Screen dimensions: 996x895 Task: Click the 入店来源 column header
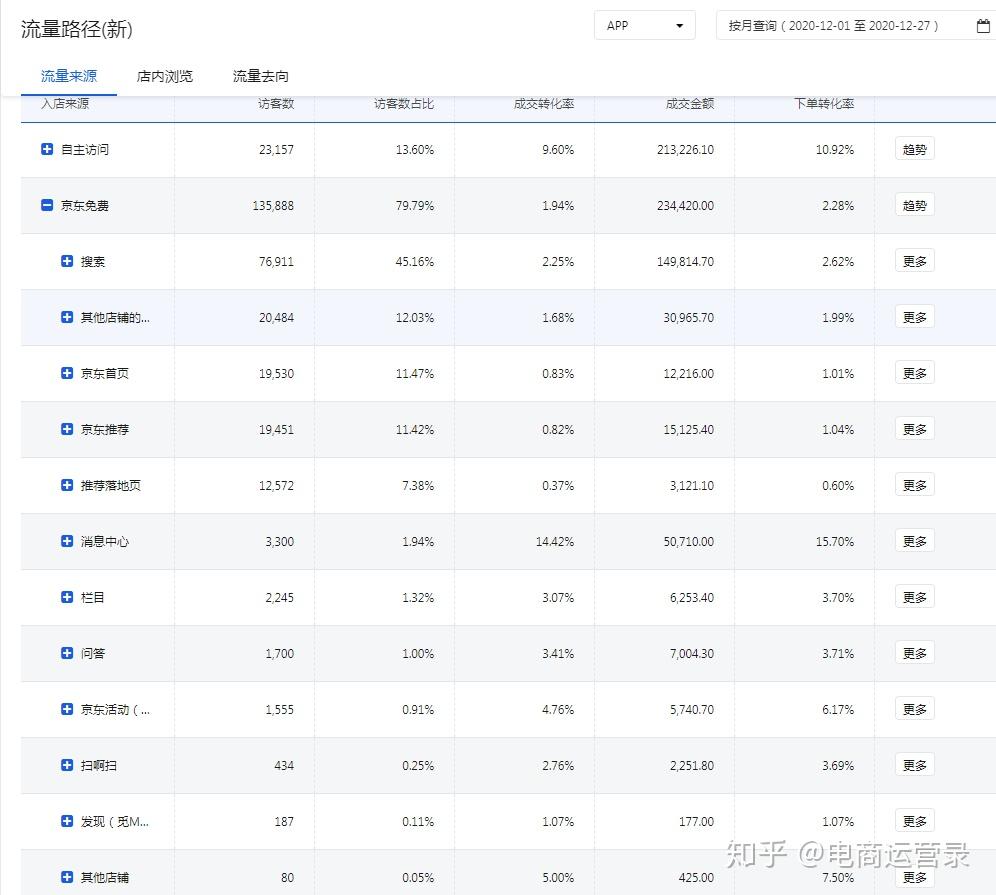(x=65, y=104)
